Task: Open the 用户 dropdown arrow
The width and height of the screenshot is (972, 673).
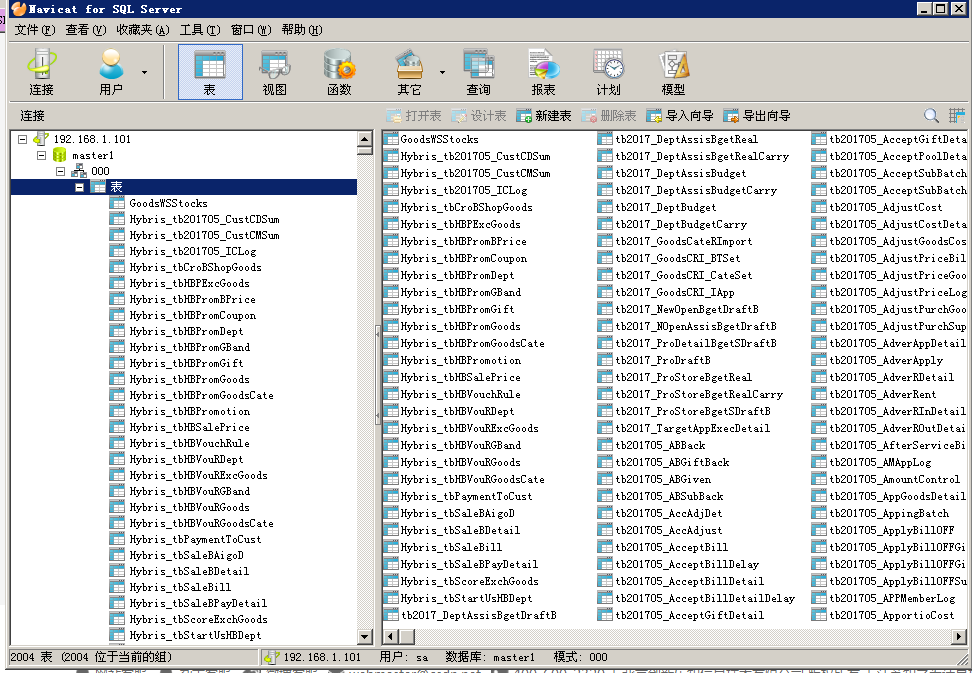Action: coord(144,73)
